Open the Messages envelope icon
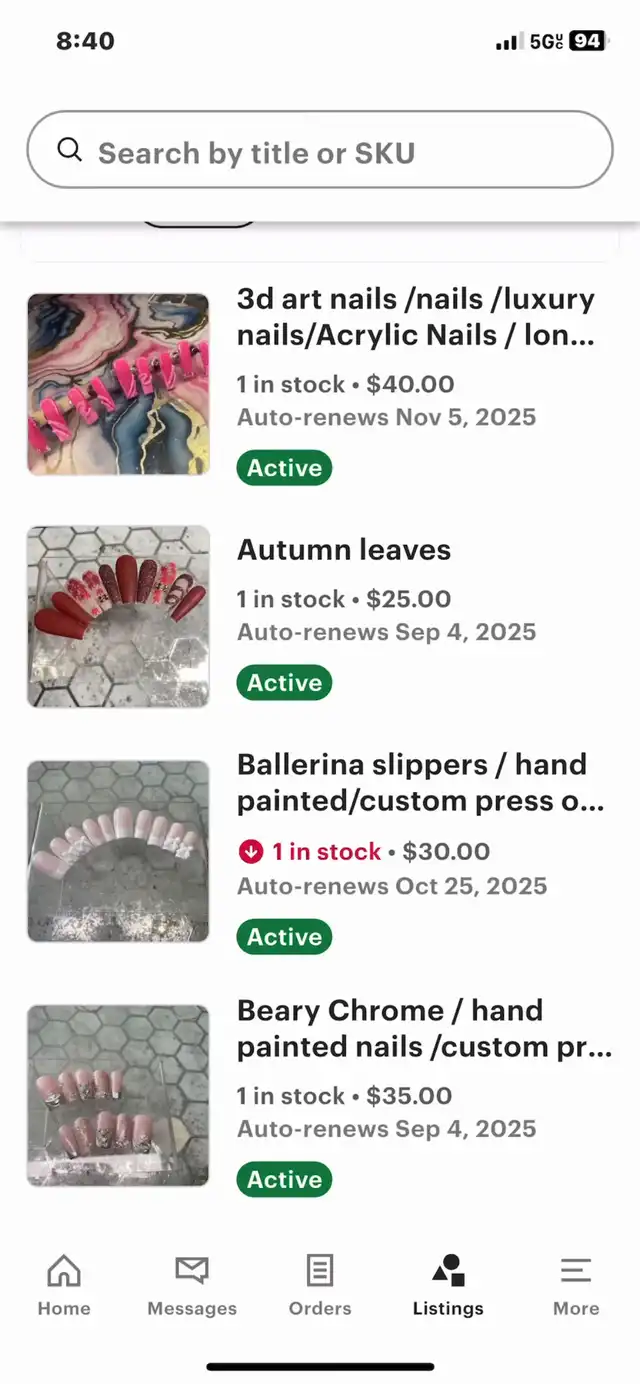640x1384 pixels. pyautogui.click(x=191, y=1272)
